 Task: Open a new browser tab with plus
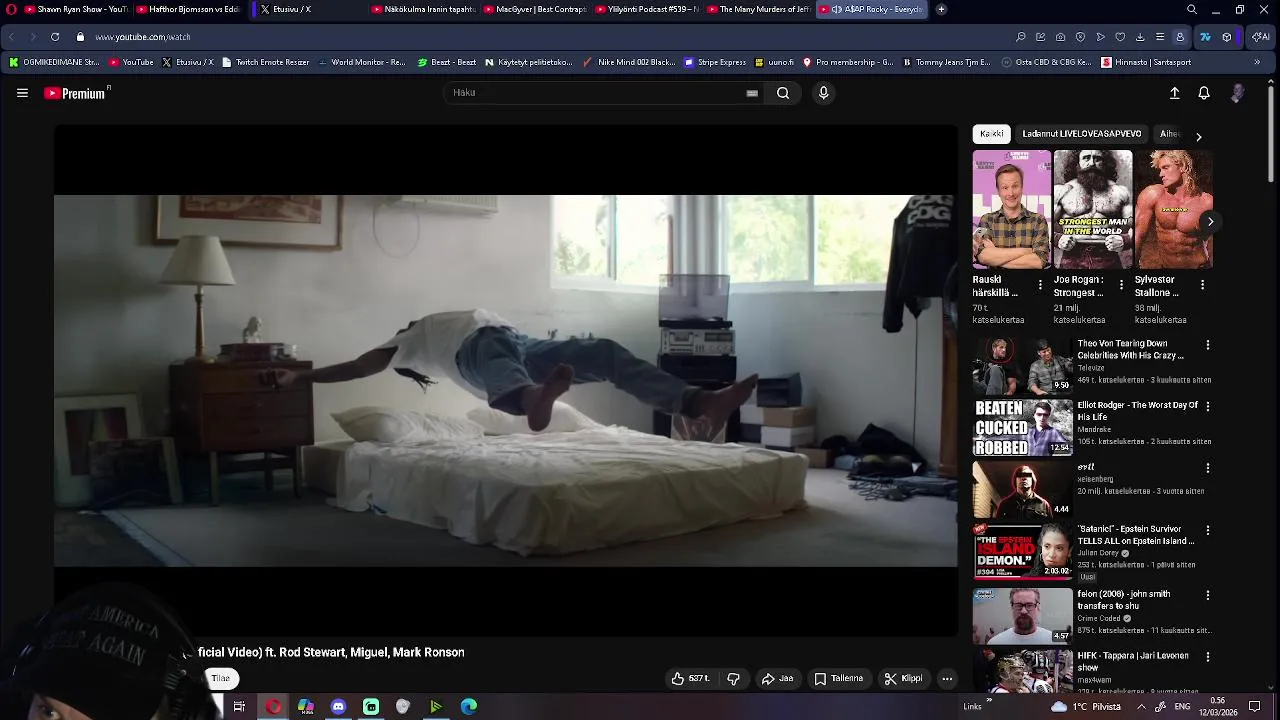click(941, 9)
